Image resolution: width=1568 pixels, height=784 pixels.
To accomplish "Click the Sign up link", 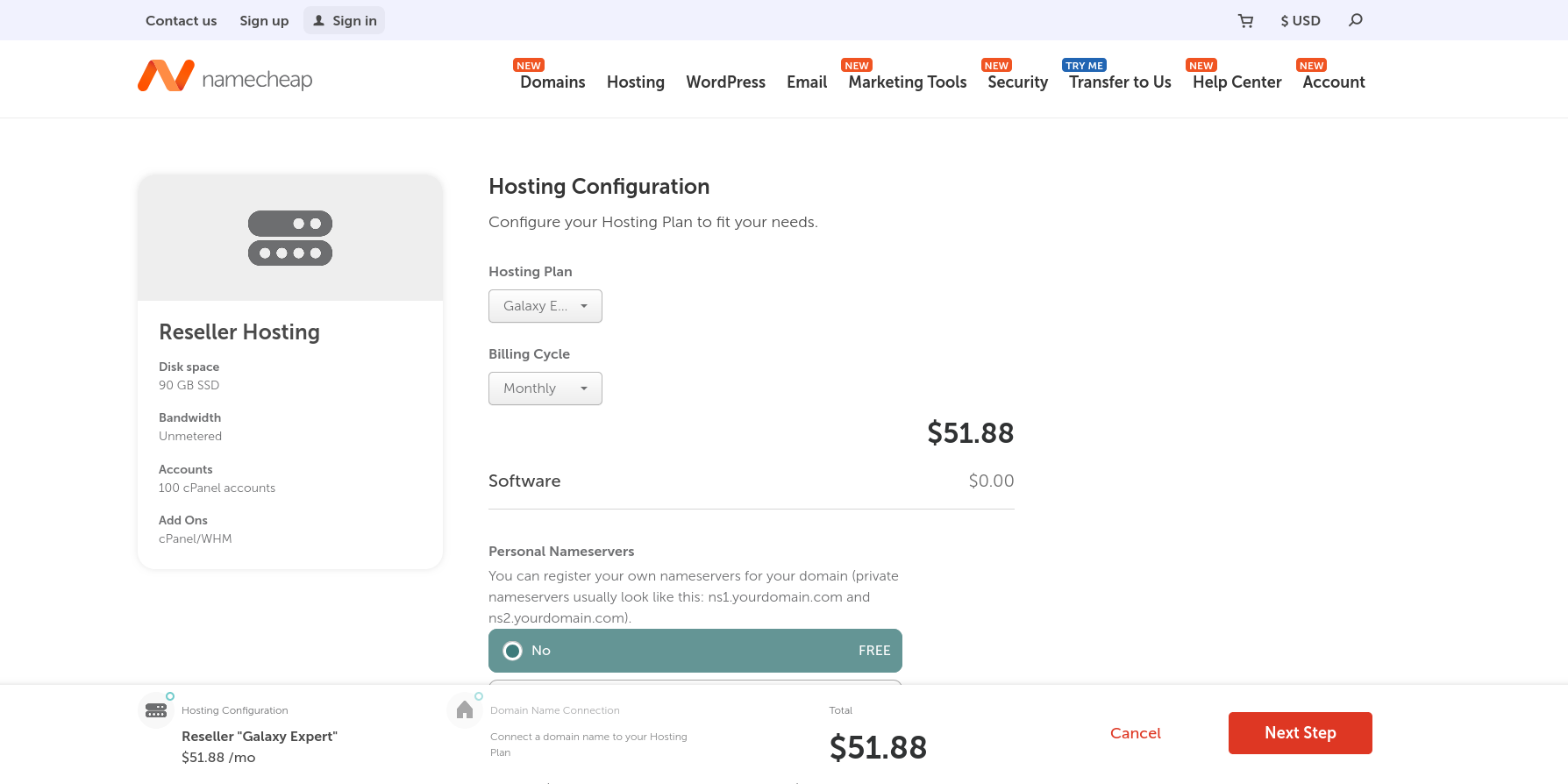I will (264, 21).
